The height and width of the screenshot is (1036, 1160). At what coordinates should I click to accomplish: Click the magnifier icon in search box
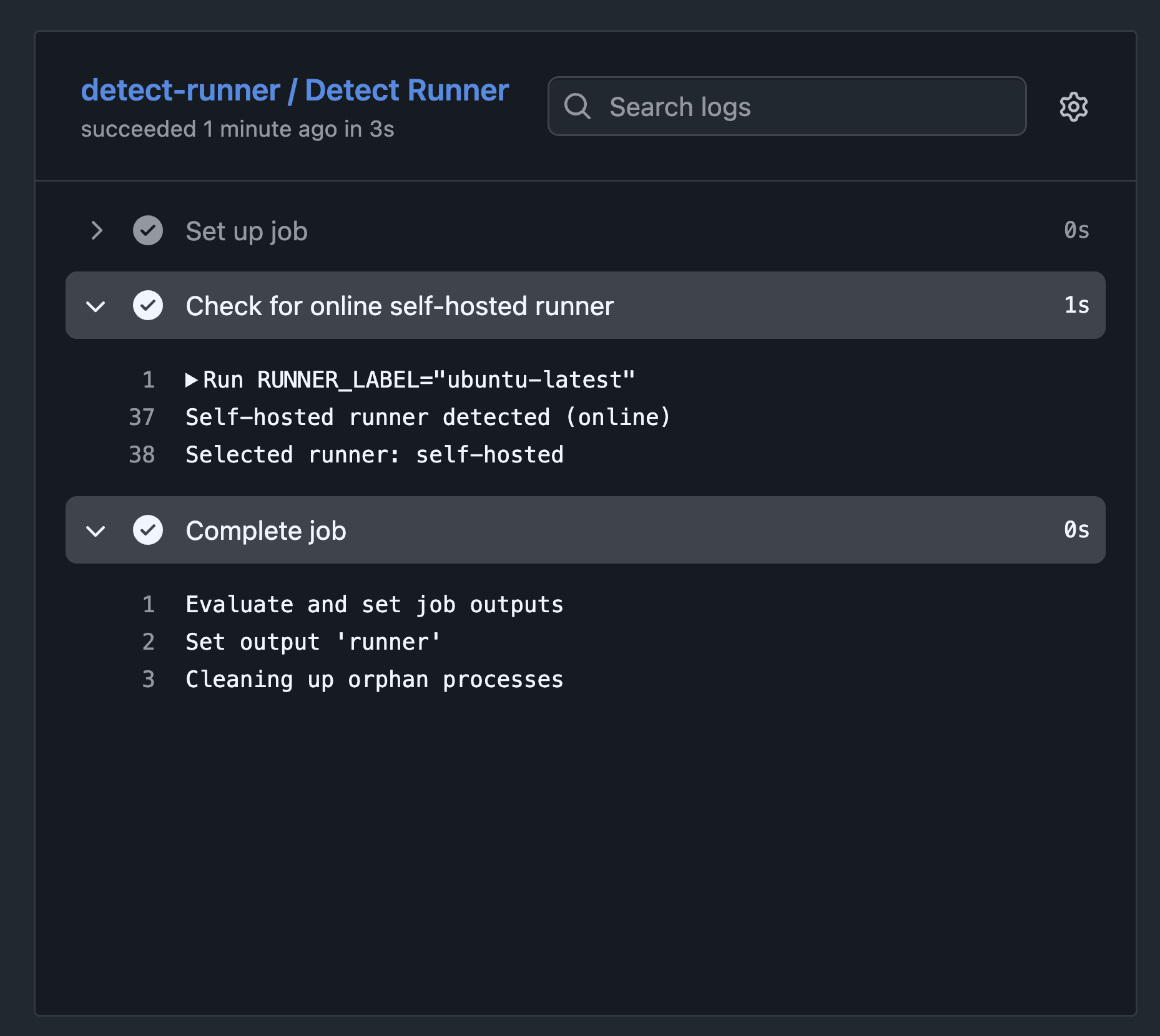577,107
